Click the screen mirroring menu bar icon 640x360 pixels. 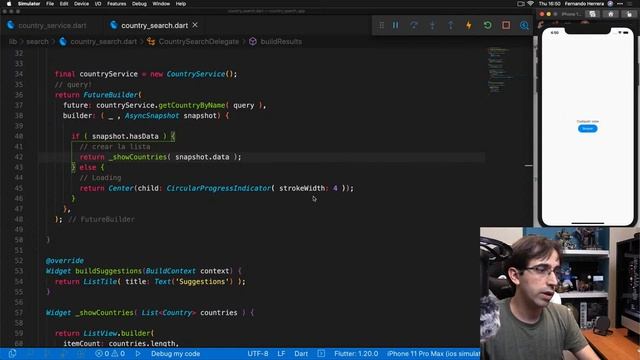[521, 4]
